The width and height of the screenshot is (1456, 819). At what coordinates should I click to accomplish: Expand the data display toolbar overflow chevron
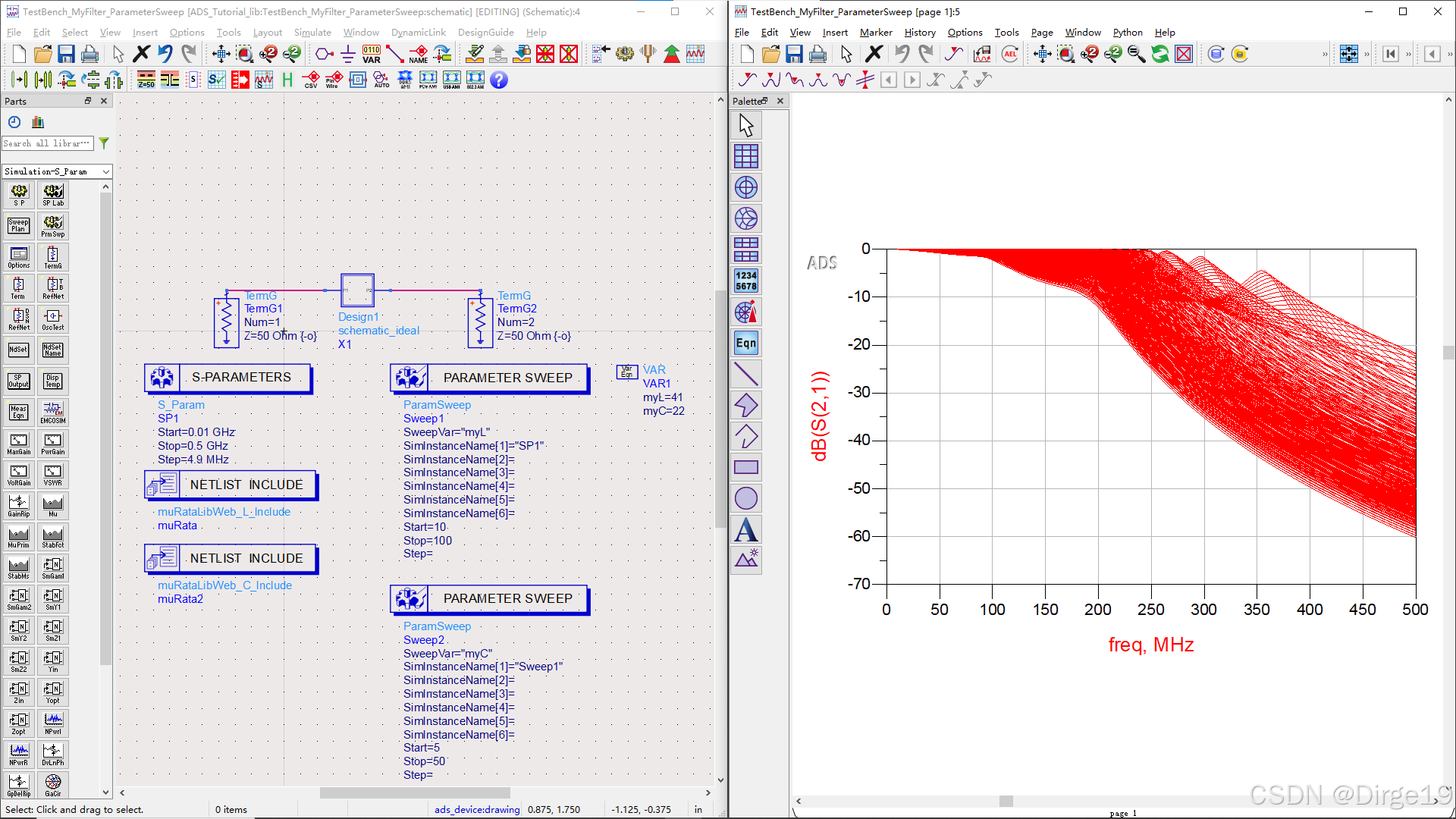(1325, 54)
